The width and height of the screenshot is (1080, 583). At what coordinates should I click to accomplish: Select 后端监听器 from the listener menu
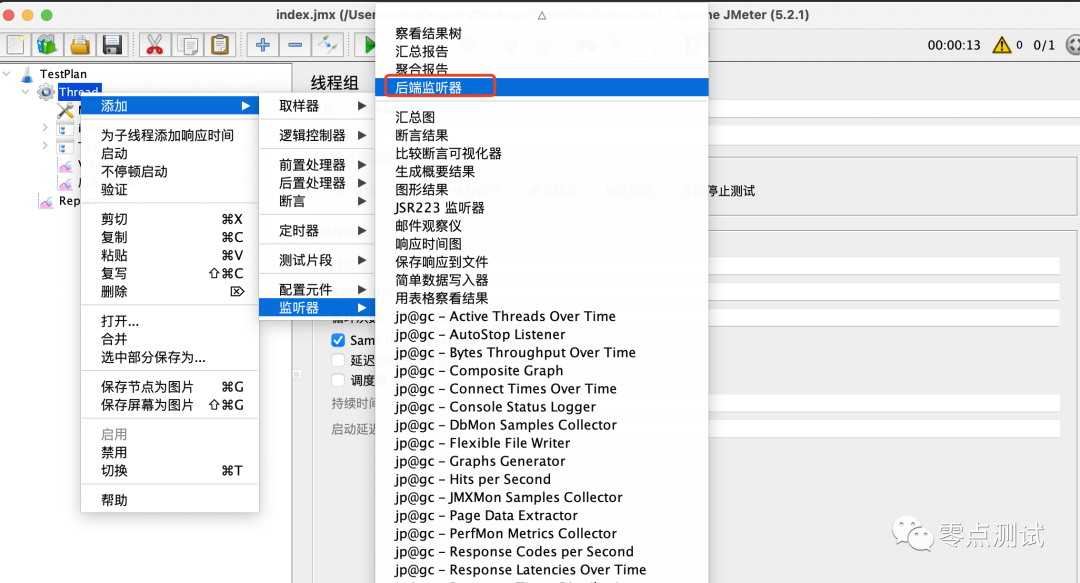coord(429,88)
